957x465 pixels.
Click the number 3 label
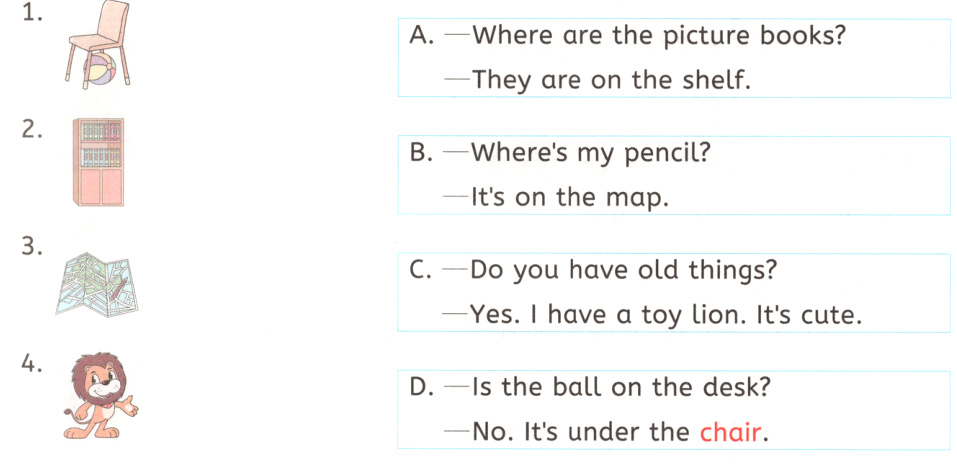[x=31, y=249]
